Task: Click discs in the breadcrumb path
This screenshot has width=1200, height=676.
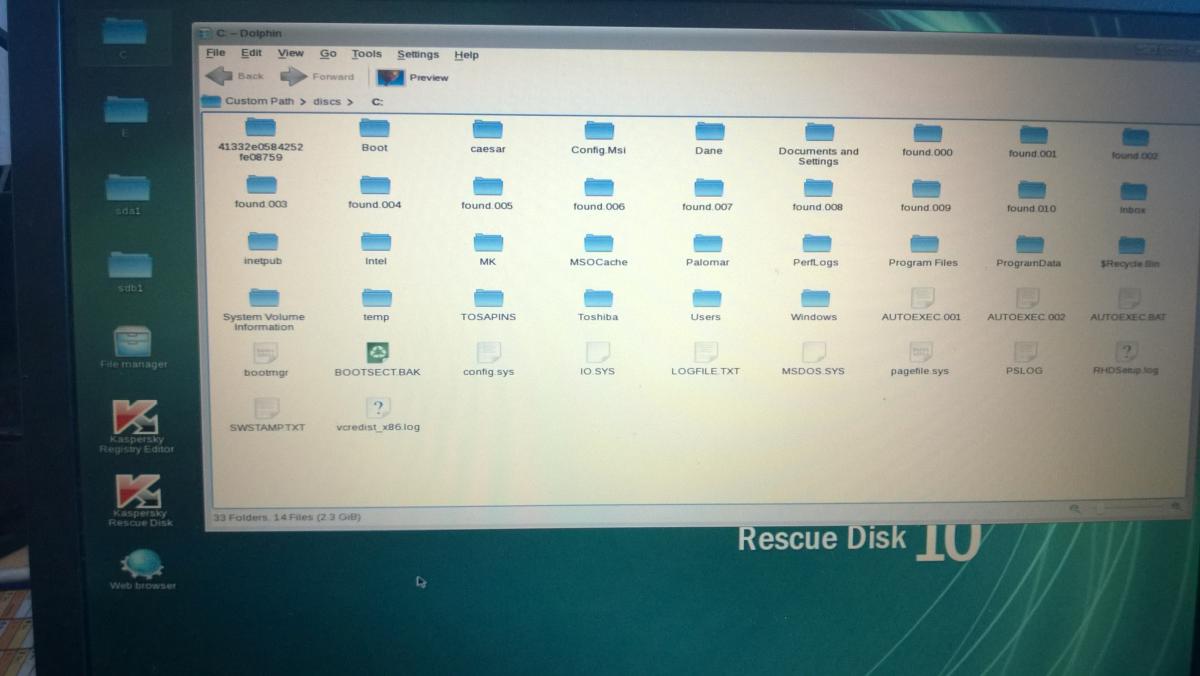Action: (327, 102)
